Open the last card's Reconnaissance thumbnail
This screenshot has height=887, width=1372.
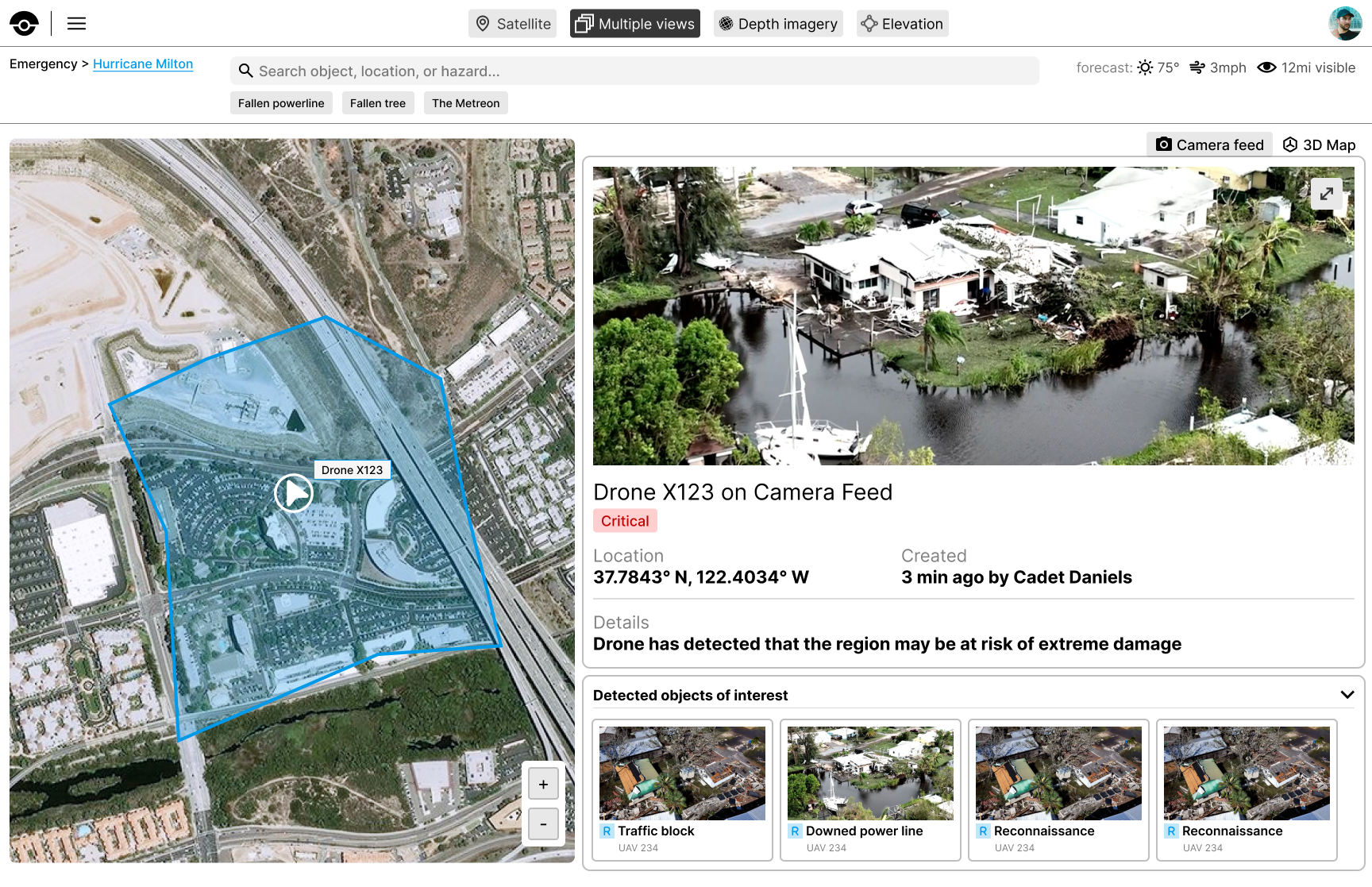pos(1247,773)
